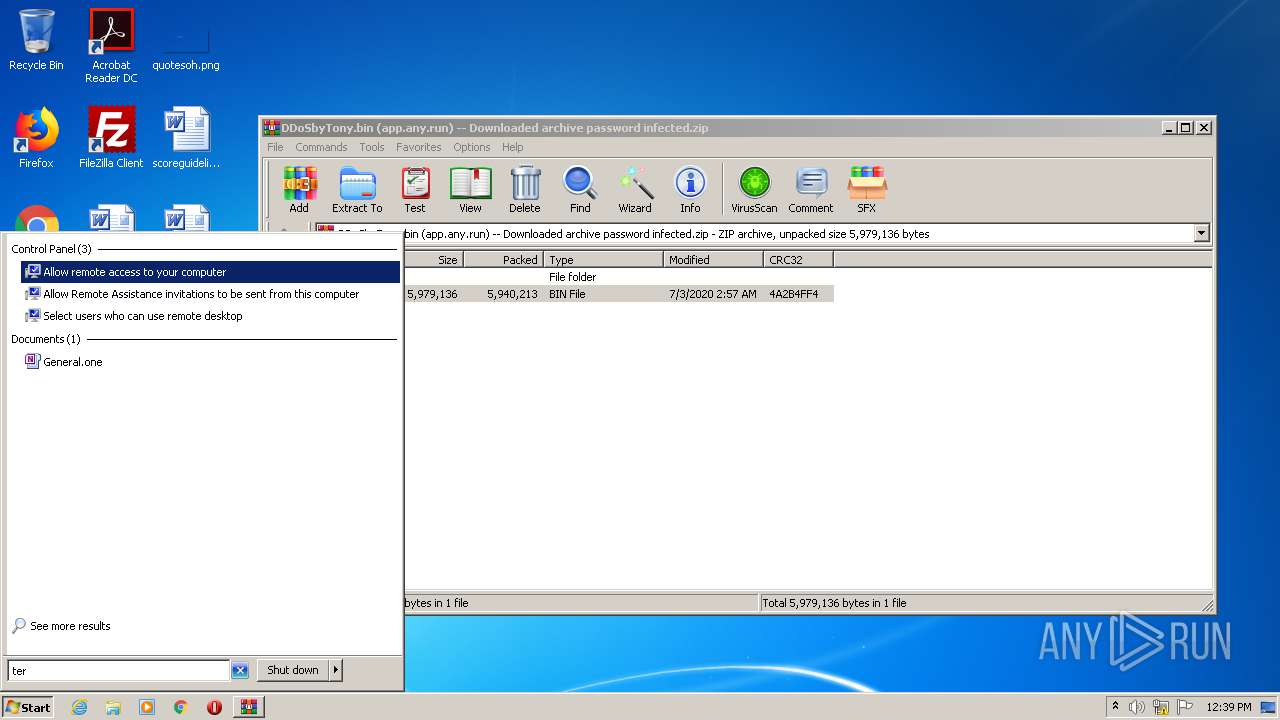Viewport: 1280px width, 720px height.
Task: Click the Delete trash bin icon
Action: pos(525,190)
